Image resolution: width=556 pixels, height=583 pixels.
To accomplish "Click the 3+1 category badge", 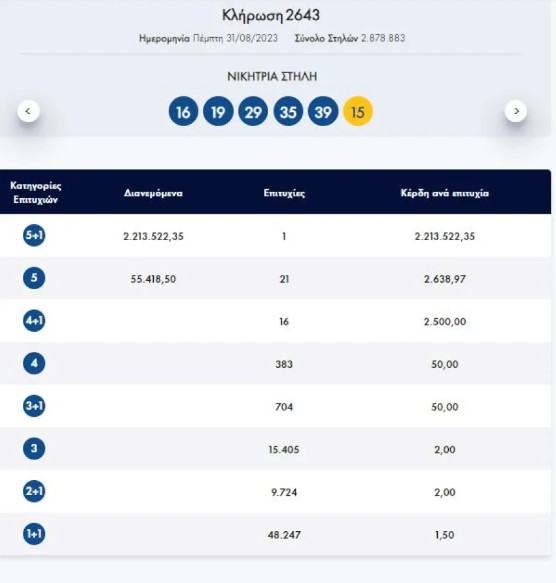I will click(x=34, y=406).
